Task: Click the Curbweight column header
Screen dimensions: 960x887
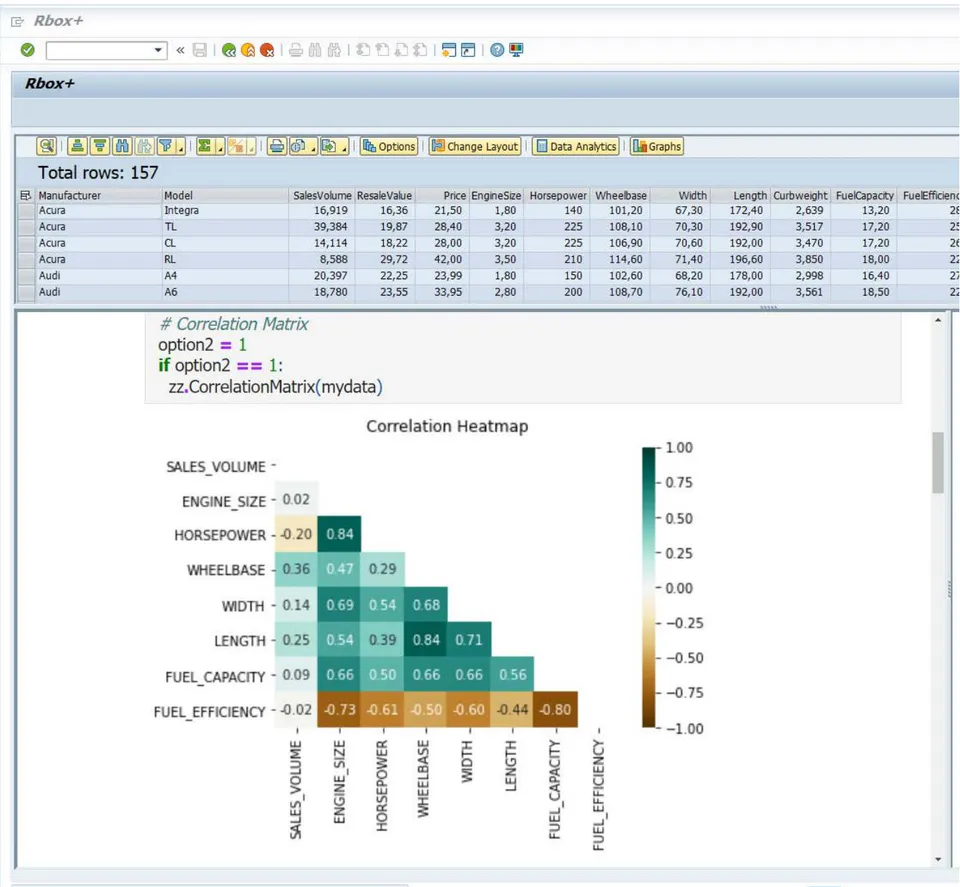Action: point(800,195)
